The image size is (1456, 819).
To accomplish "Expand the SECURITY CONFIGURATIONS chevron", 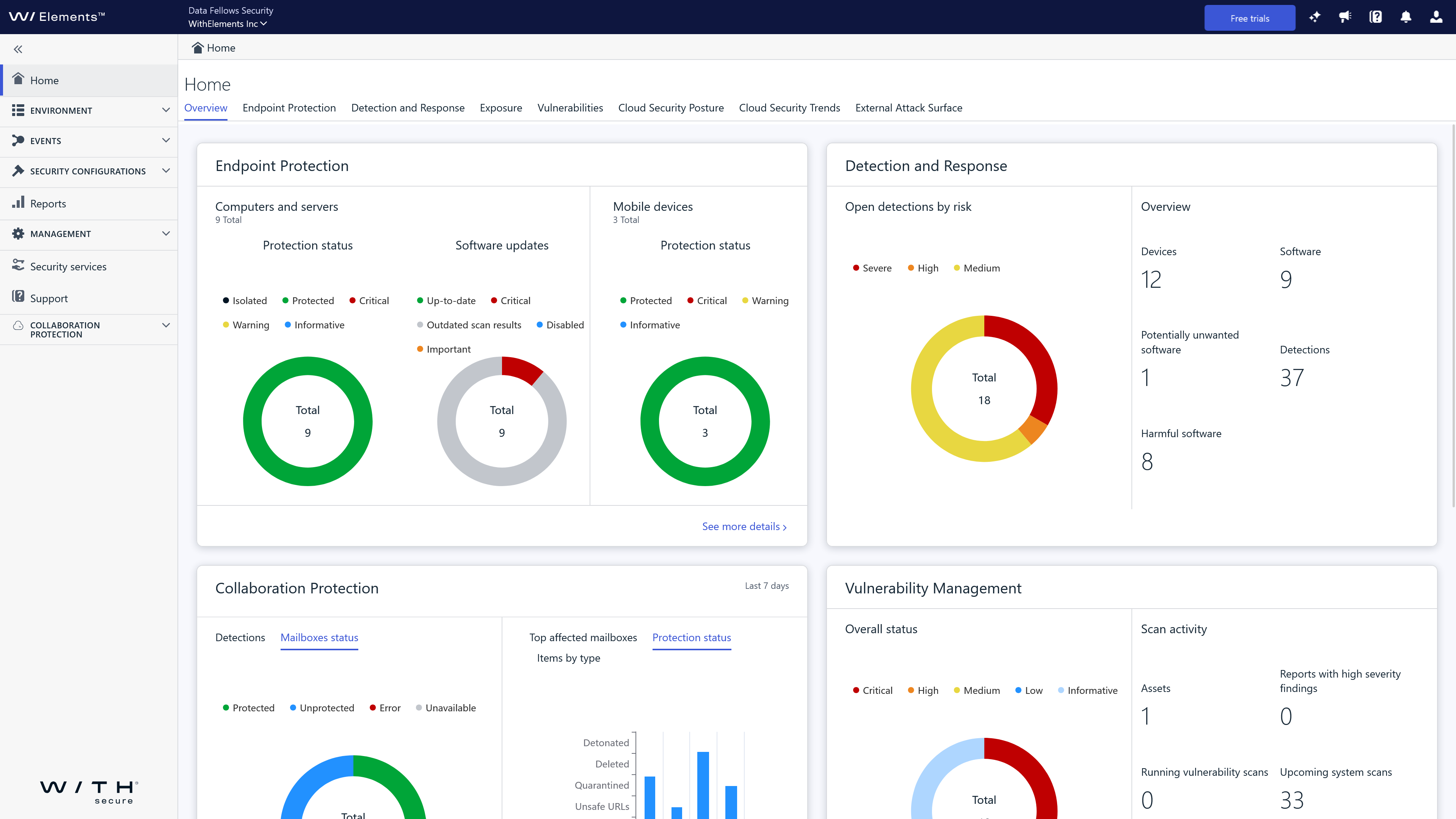I will coord(166,171).
